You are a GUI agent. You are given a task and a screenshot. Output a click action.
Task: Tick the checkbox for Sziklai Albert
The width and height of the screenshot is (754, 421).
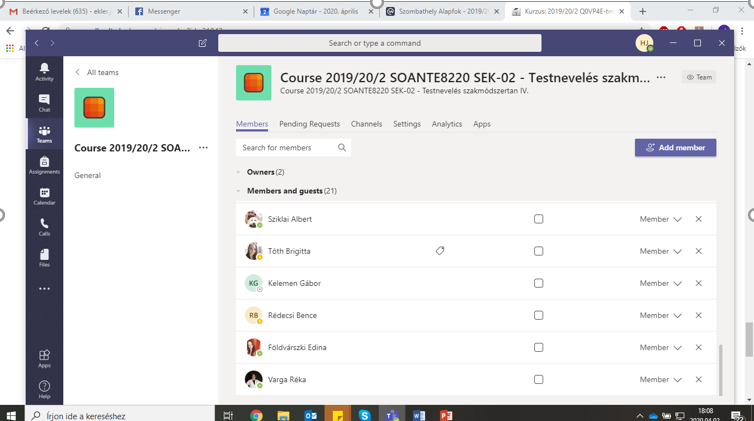coord(539,219)
